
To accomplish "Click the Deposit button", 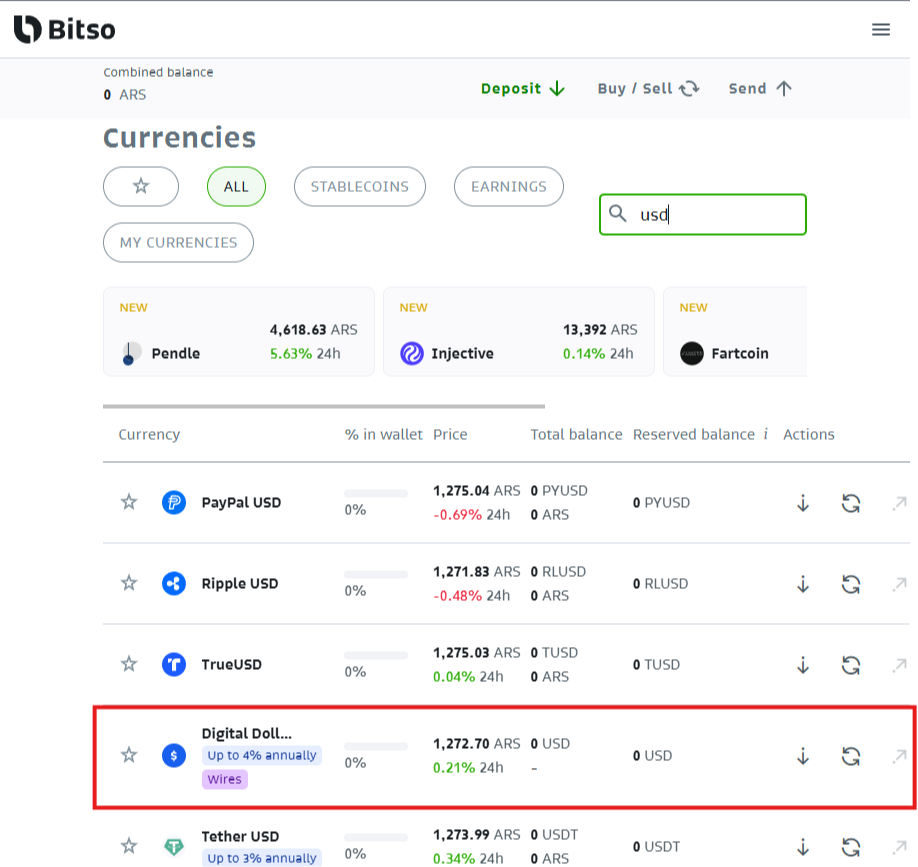I will click(x=523, y=88).
